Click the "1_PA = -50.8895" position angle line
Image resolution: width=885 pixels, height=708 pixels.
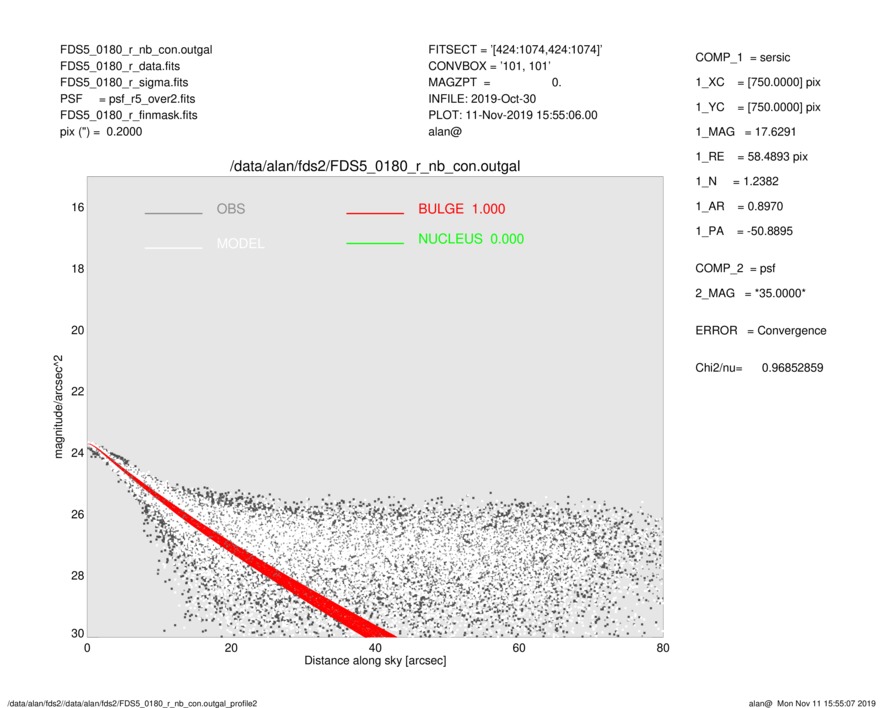[744, 231]
